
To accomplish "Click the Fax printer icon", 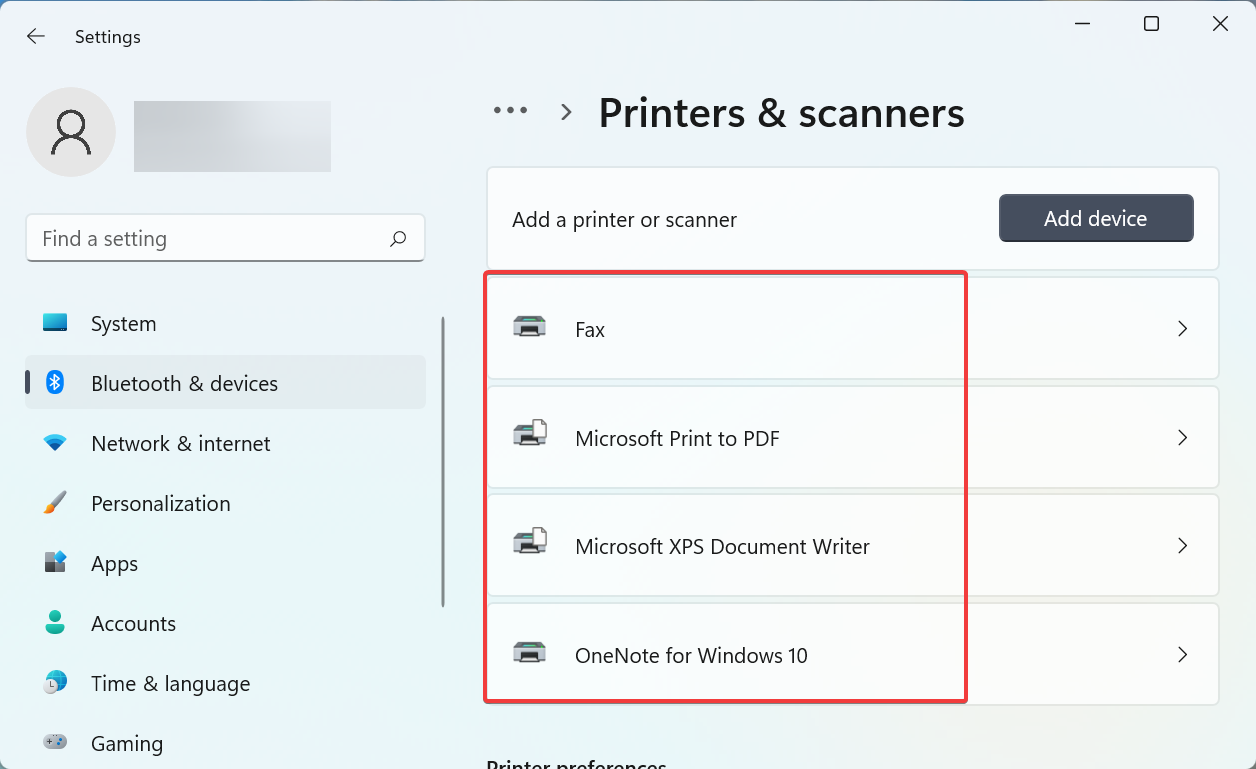I will (x=529, y=327).
